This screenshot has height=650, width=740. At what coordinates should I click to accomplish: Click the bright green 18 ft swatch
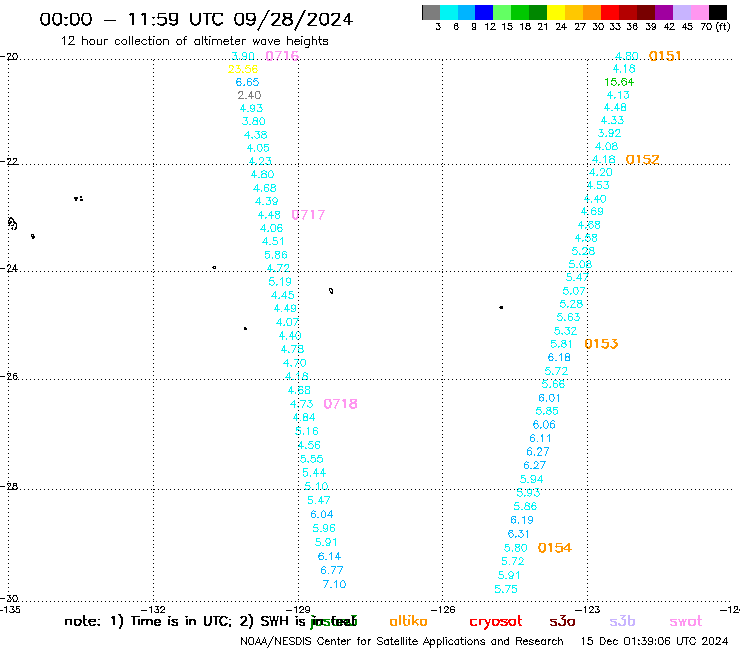pos(520,13)
